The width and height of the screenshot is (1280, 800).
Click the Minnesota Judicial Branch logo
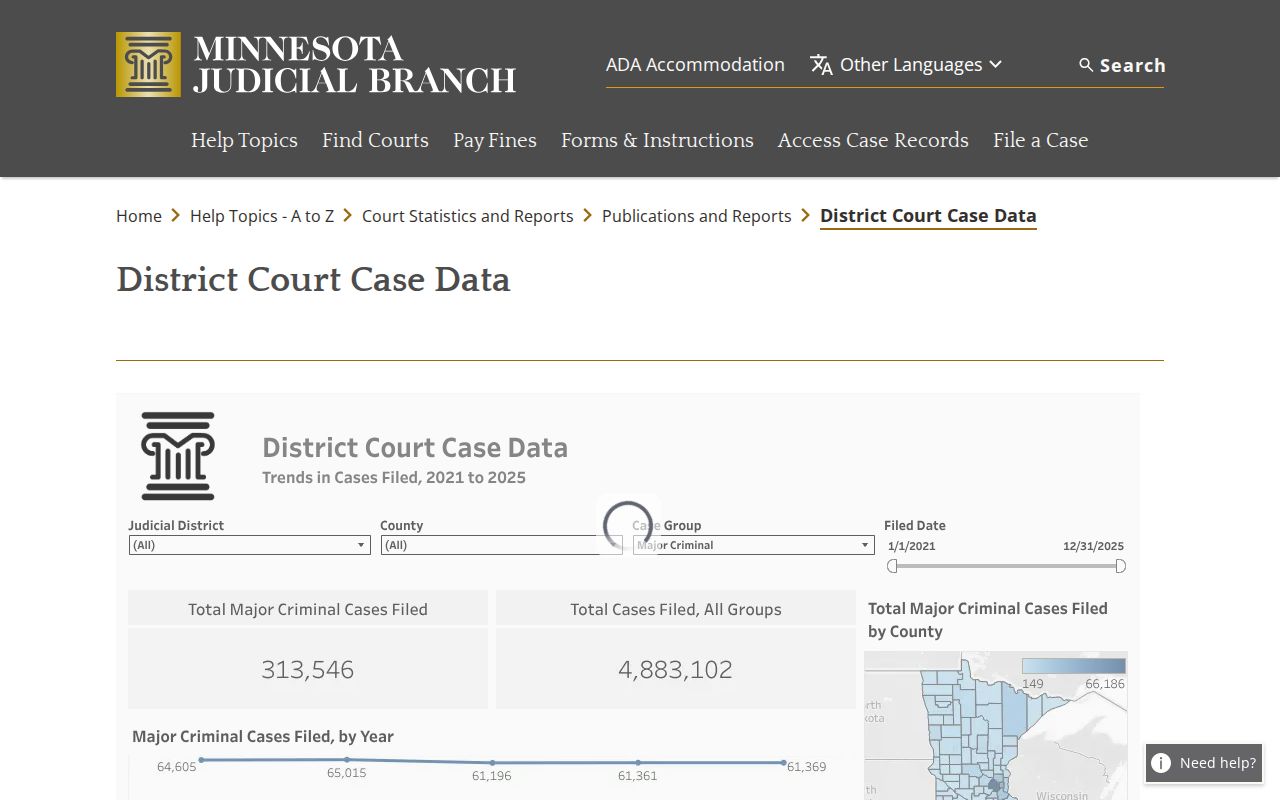click(x=316, y=65)
